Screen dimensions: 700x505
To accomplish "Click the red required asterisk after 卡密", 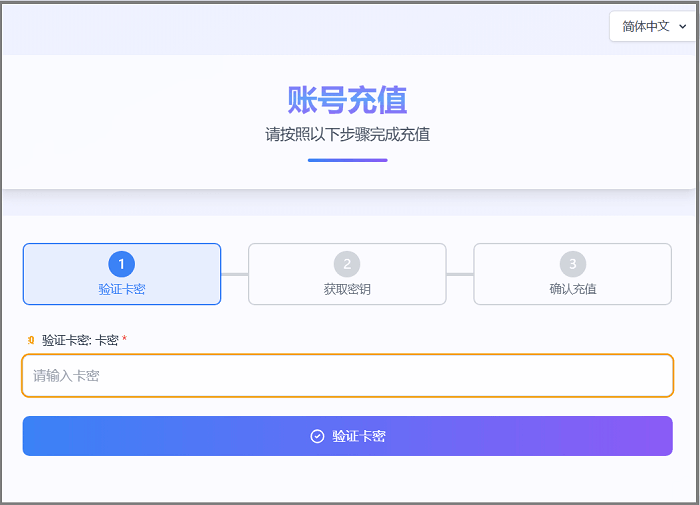I will tap(124, 341).
